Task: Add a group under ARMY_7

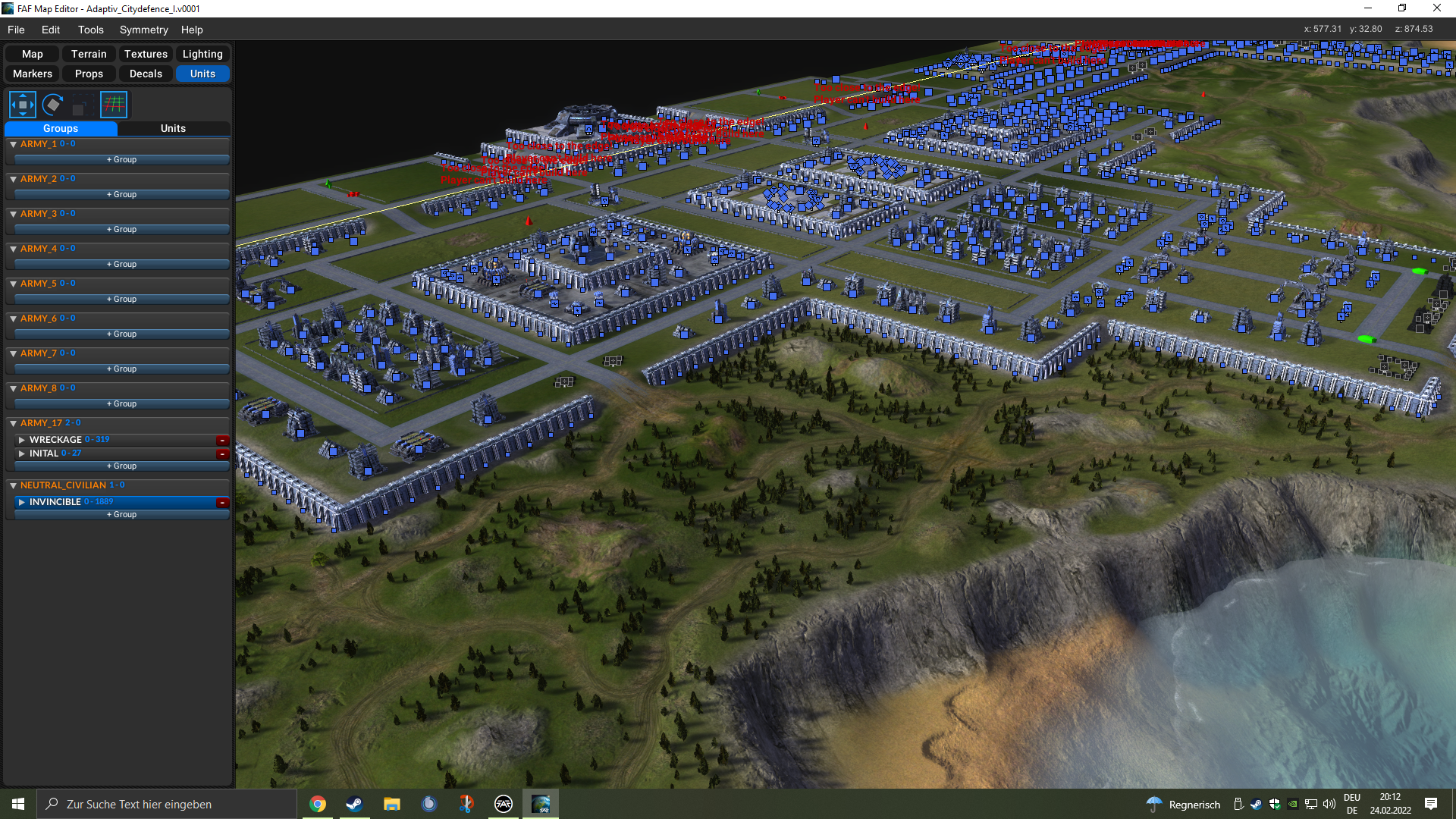Action: (122, 369)
